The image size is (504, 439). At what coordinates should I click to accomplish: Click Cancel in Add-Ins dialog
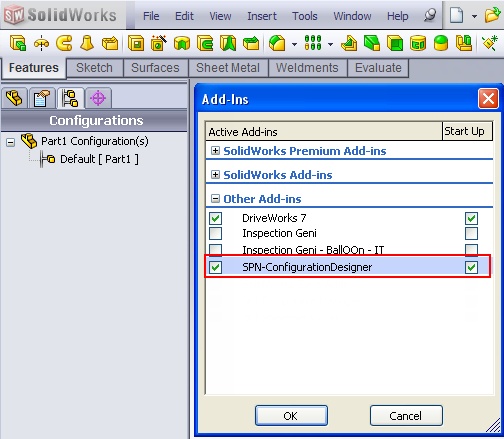tap(406, 416)
